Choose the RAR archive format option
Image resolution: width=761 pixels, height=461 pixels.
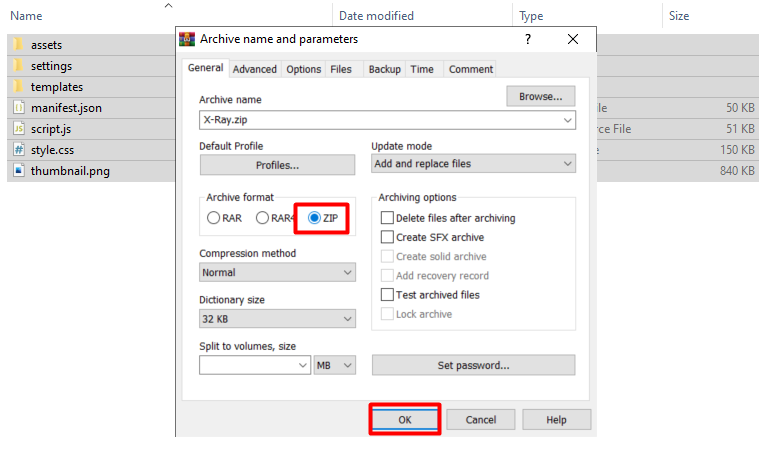click(x=213, y=218)
